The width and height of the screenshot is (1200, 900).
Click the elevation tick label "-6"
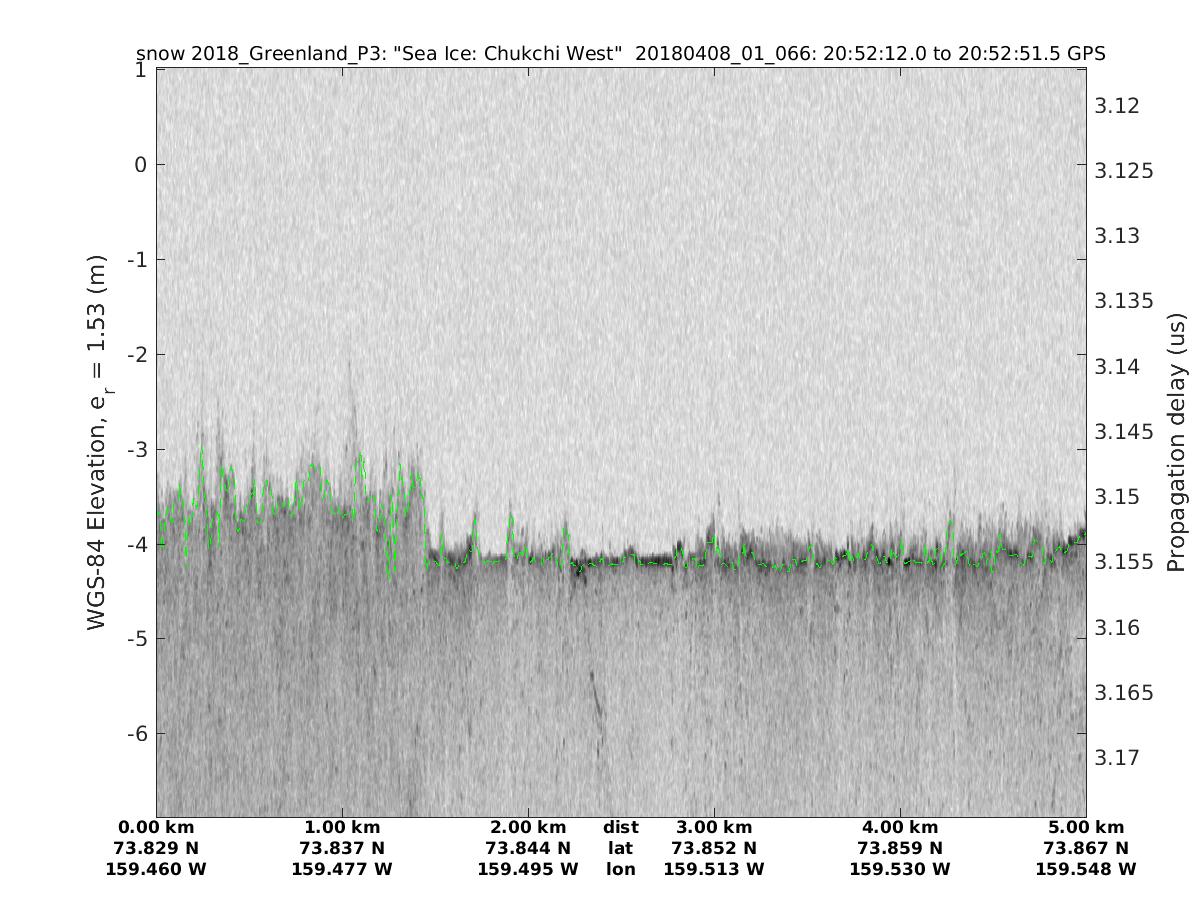click(x=137, y=733)
